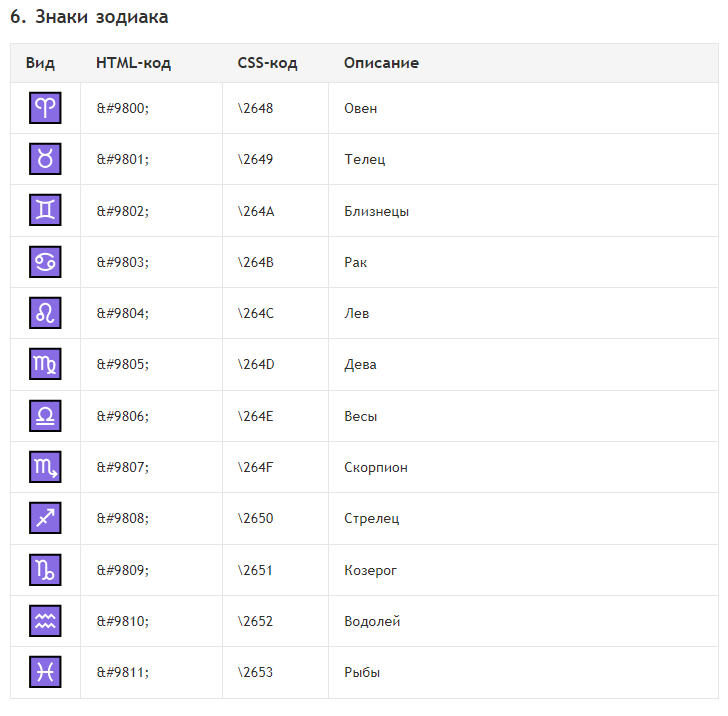Click the Описание column header

click(x=381, y=63)
